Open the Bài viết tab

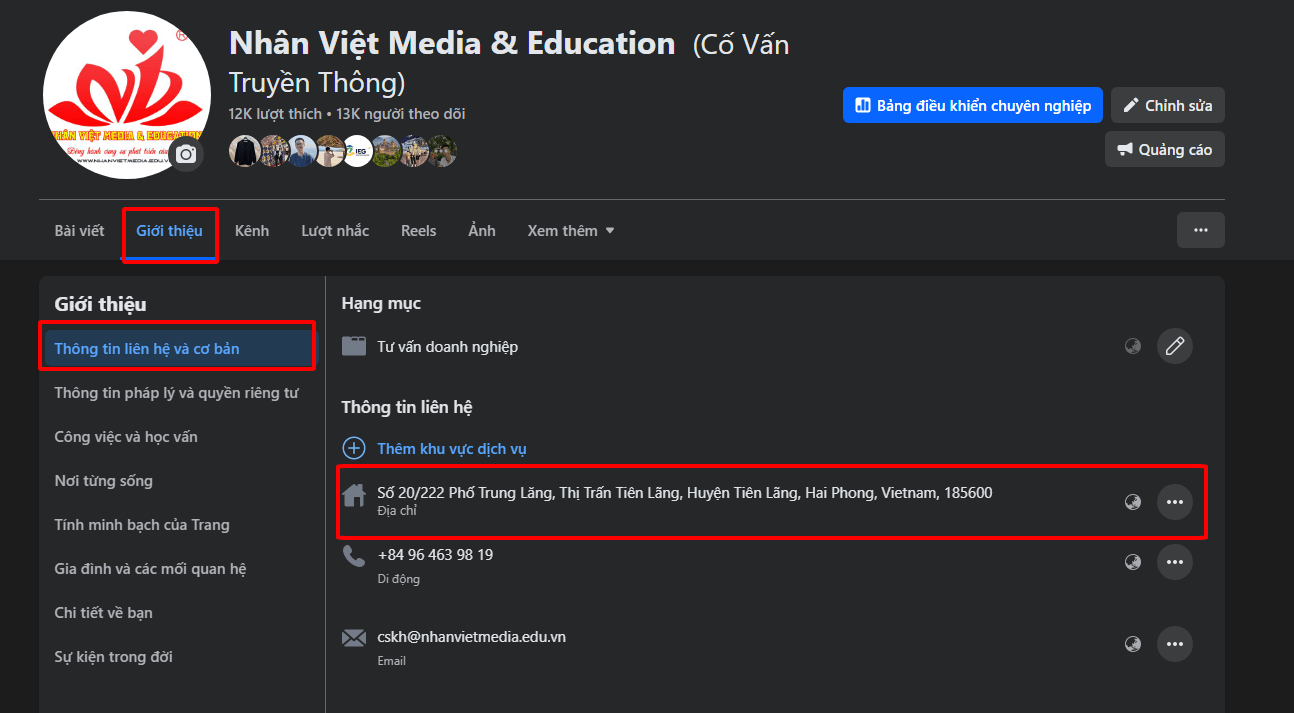tap(79, 231)
